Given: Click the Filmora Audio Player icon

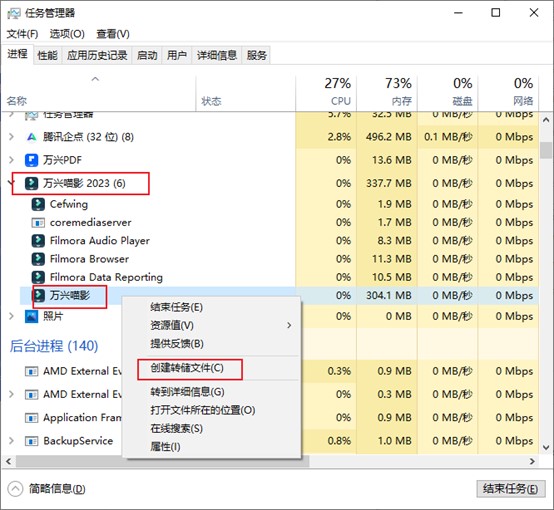Looking at the screenshot, I should pyautogui.click(x=38, y=241).
